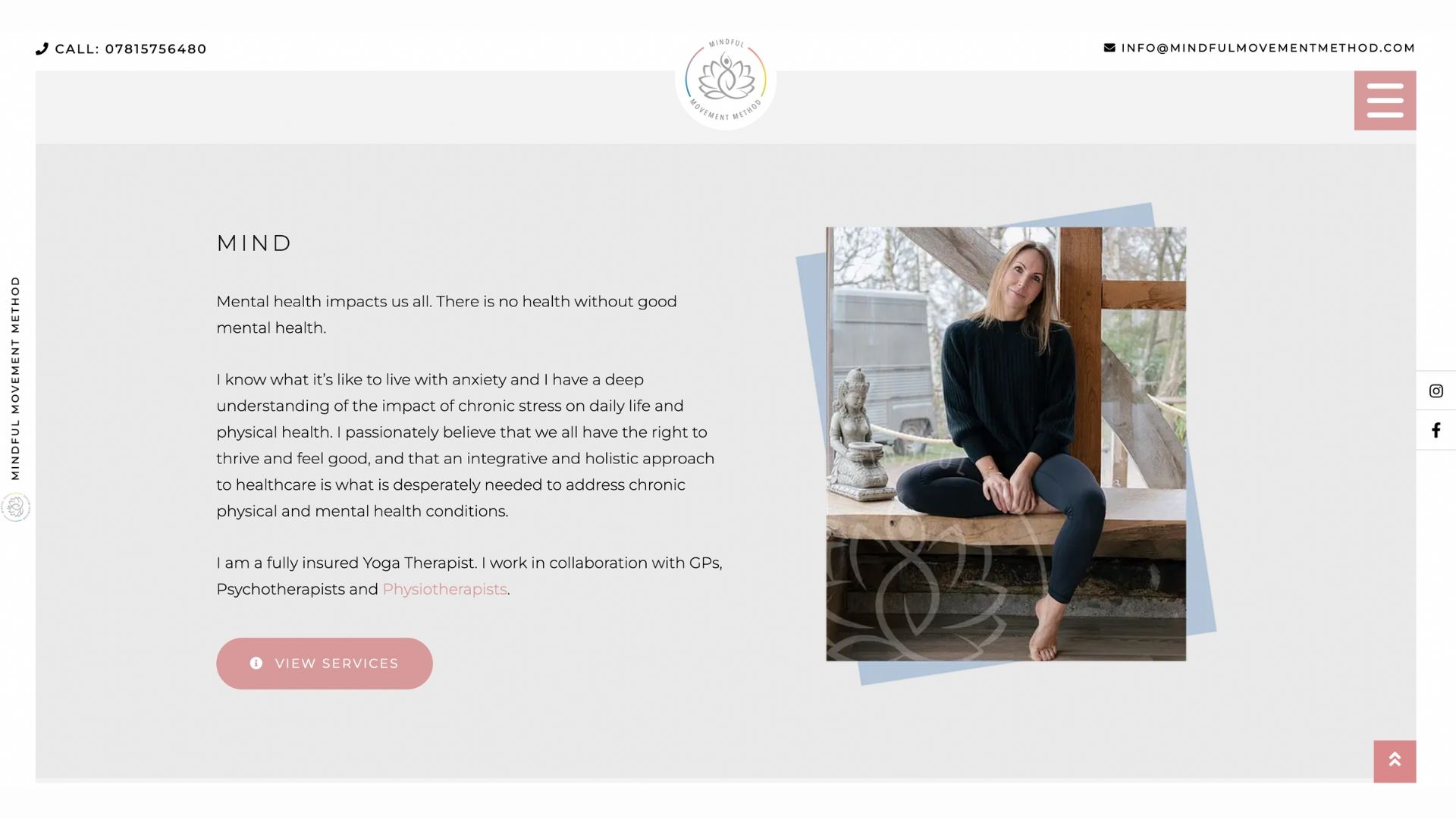The height and width of the screenshot is (819, 1456).
Task: Visit the Instagram profile icon
Action: click(1436, 391)
